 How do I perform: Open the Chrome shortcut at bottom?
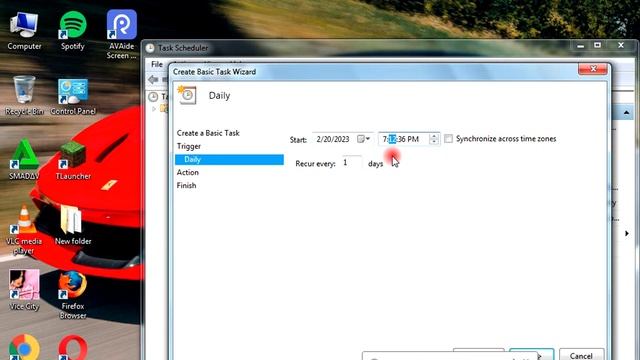pos(24,347)
